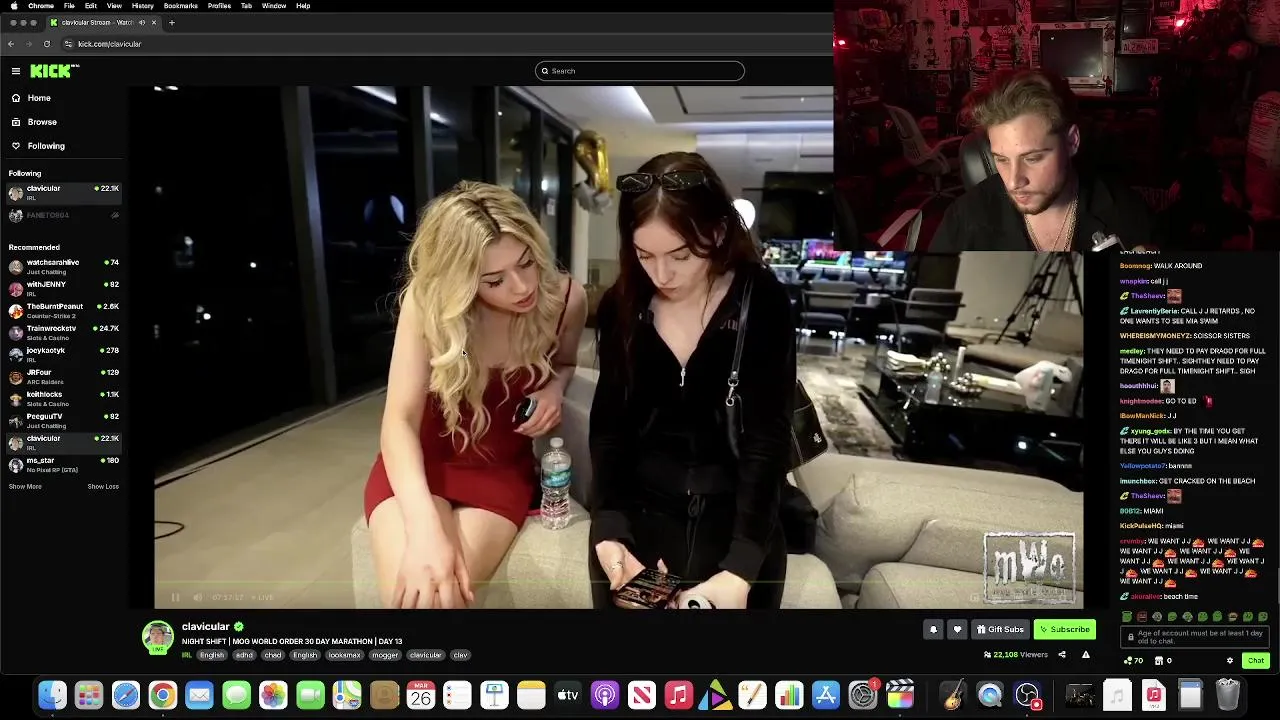Open ms_star recommended channel
1280x720 pixels.
(64, 464)
